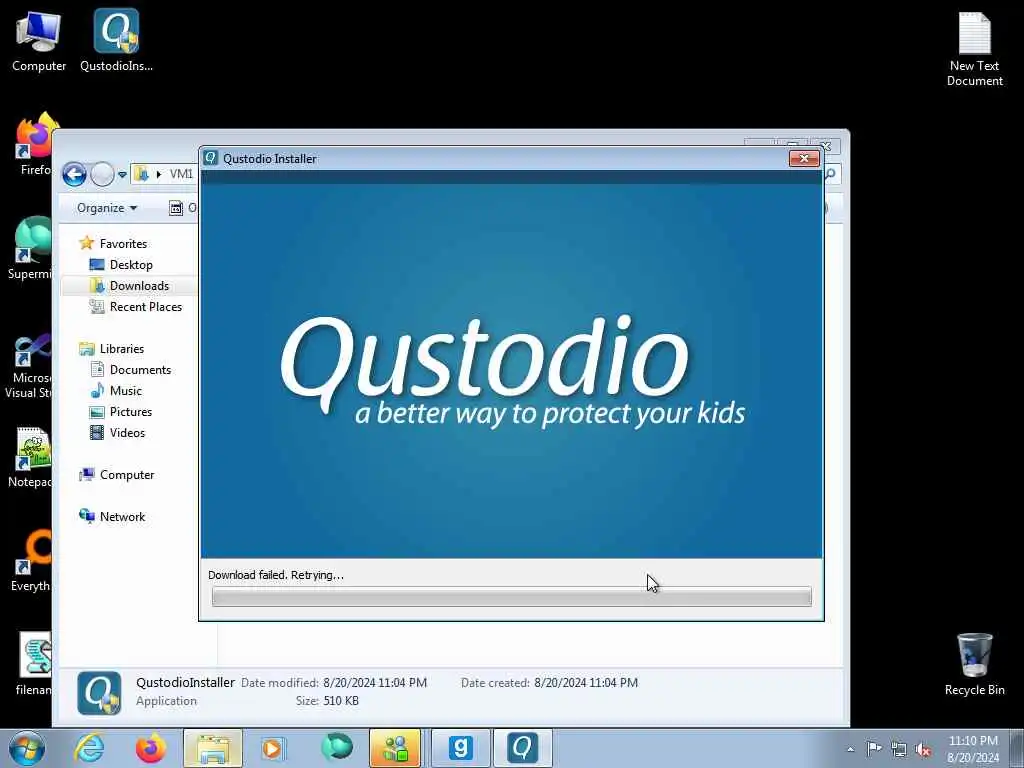Select the Firefox desktop shortcut
This screenshot has height=768, width=1024.
(34, 144)
